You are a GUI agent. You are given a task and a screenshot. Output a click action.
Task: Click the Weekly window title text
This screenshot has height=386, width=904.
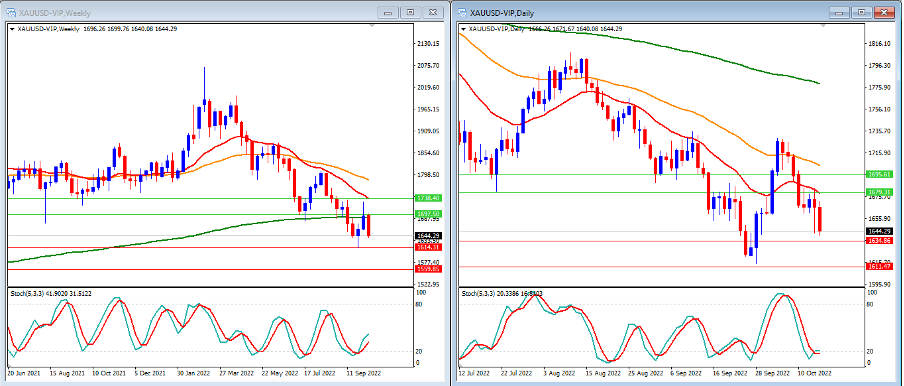[x=55, y=13]
